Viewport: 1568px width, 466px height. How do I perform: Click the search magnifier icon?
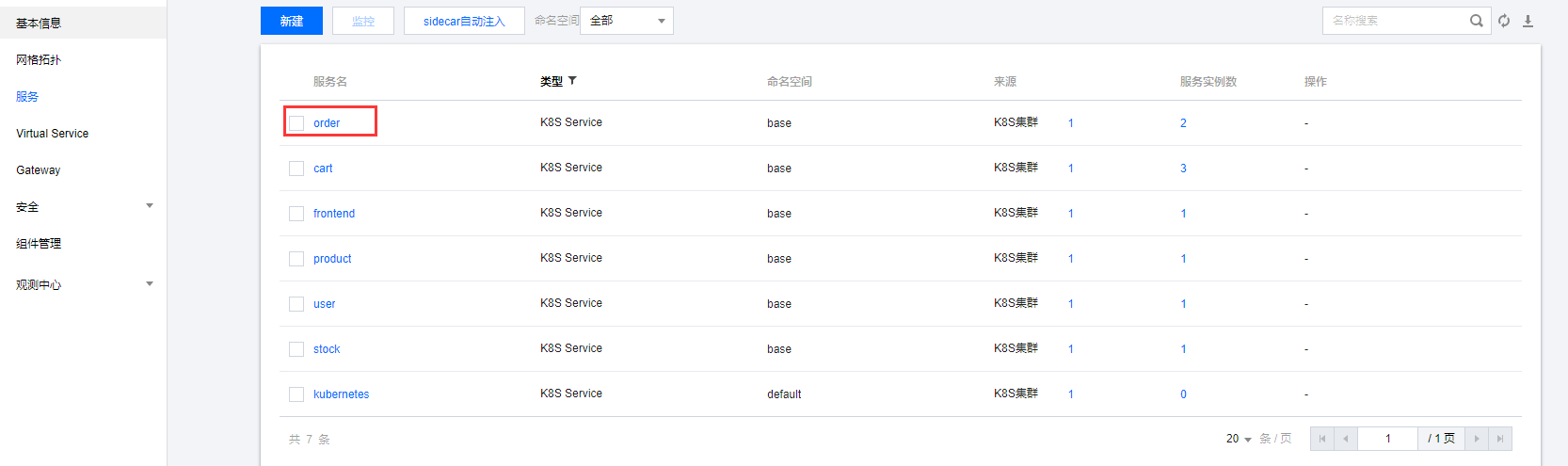point(1476,21)
